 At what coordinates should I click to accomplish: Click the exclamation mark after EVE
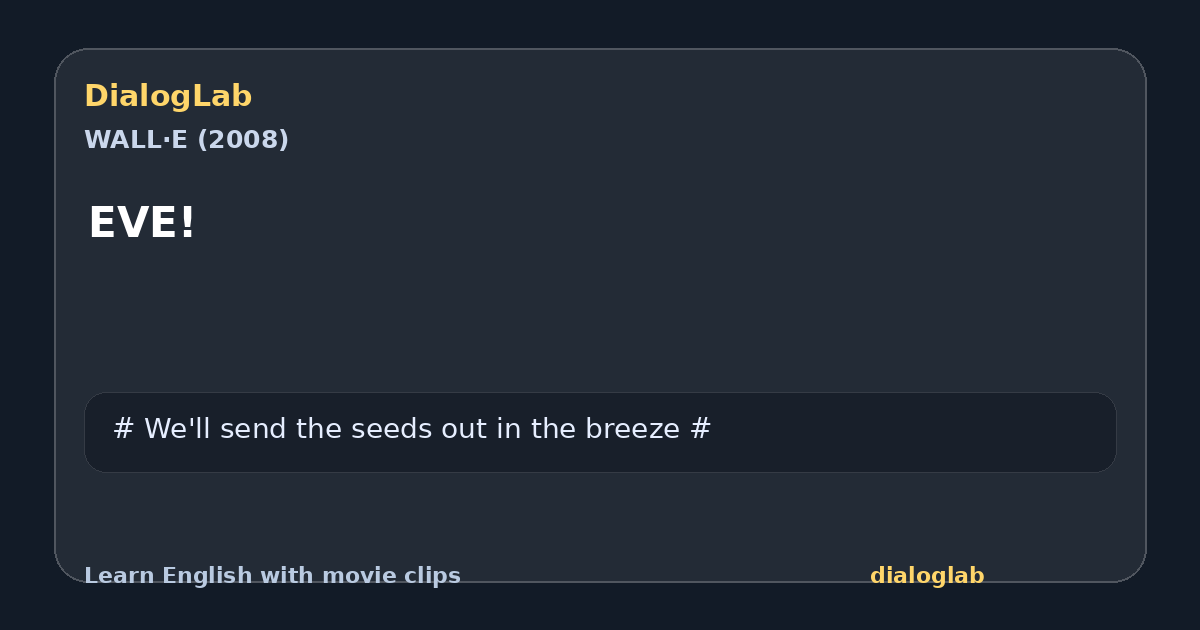click(187, 223)
